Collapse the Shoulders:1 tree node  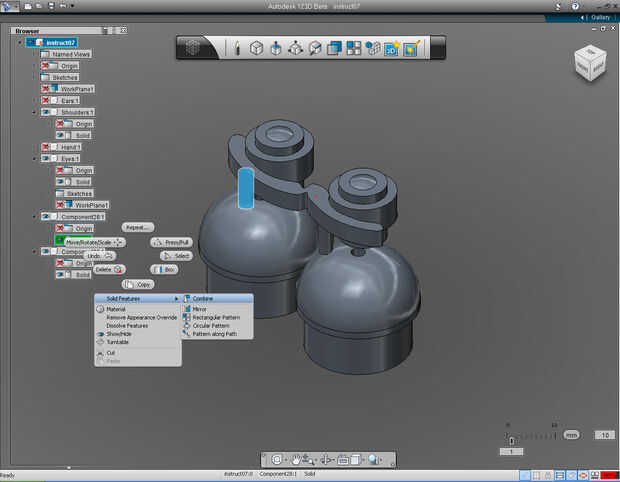pyautogui.click(x=35, y=112)
